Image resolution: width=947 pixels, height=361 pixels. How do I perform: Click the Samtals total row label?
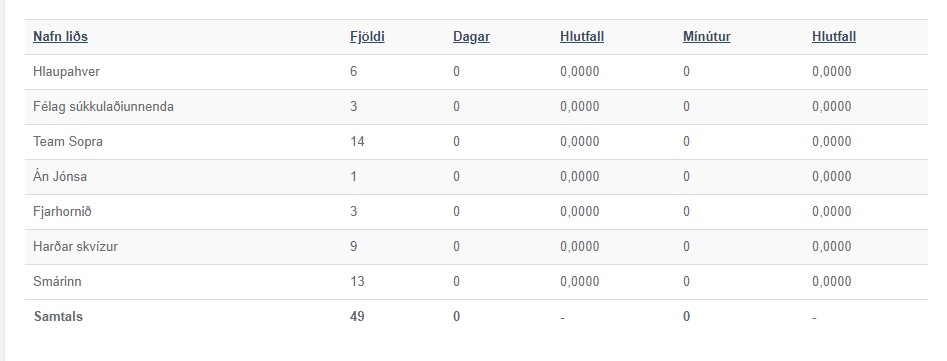[x=58, y=317]
